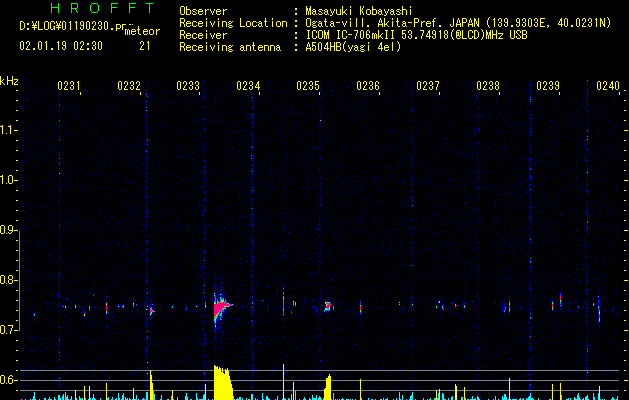This screenshot has width=629, height=400.
Task: Click the antenna value A504HB(yagi 4el)
Action: tap(353, 47)
